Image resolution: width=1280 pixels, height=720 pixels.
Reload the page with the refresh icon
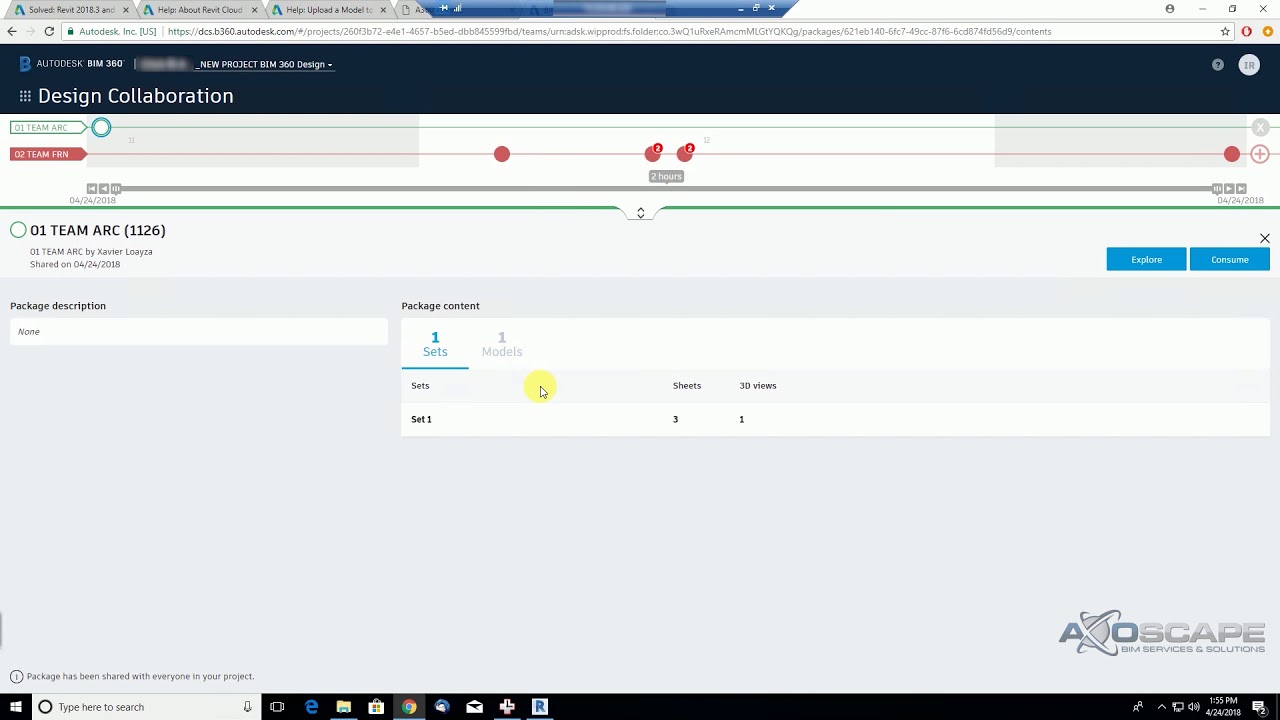point(49,32)
